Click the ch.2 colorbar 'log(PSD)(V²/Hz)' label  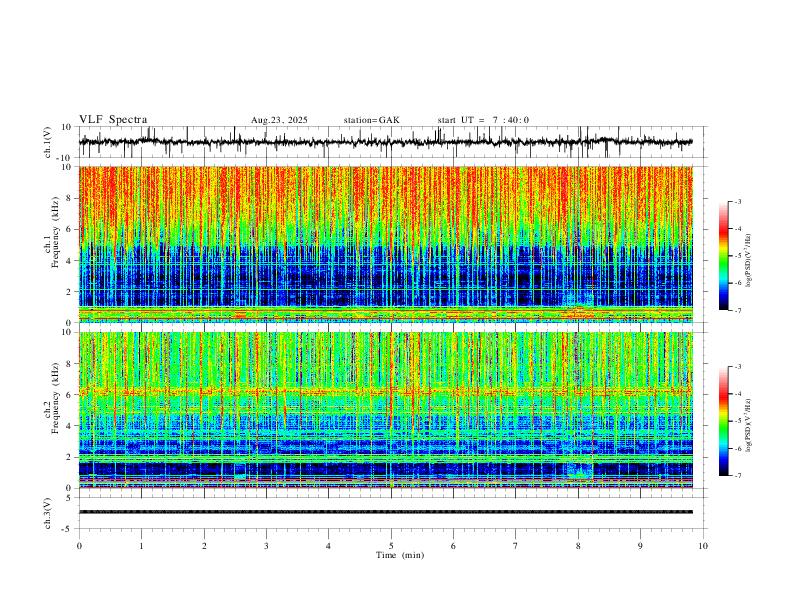[x=749, y=426]
